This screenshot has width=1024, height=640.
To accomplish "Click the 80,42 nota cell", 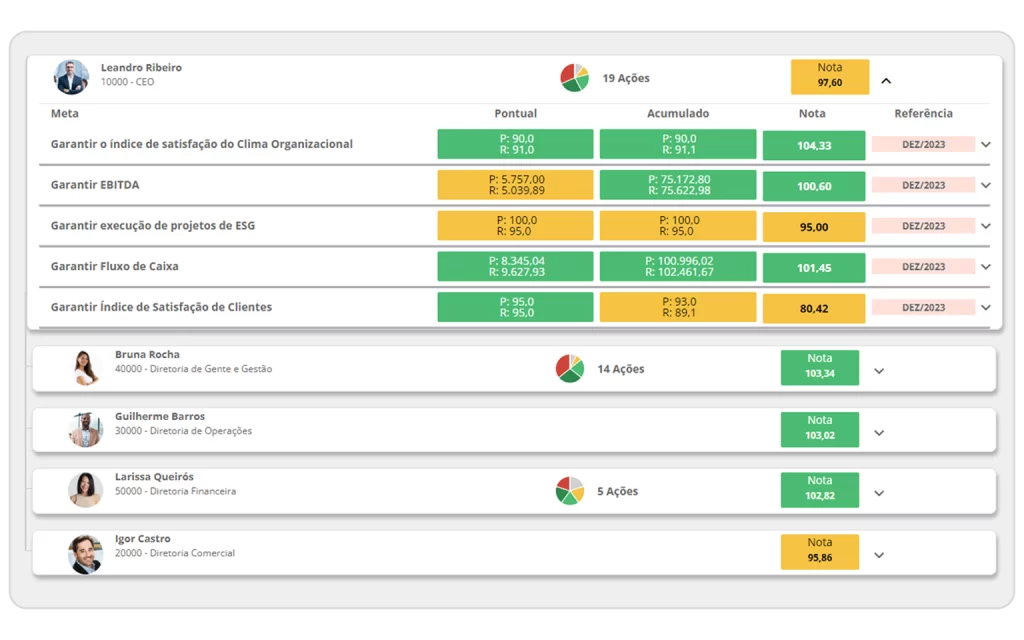I will [x=814, y=308].
